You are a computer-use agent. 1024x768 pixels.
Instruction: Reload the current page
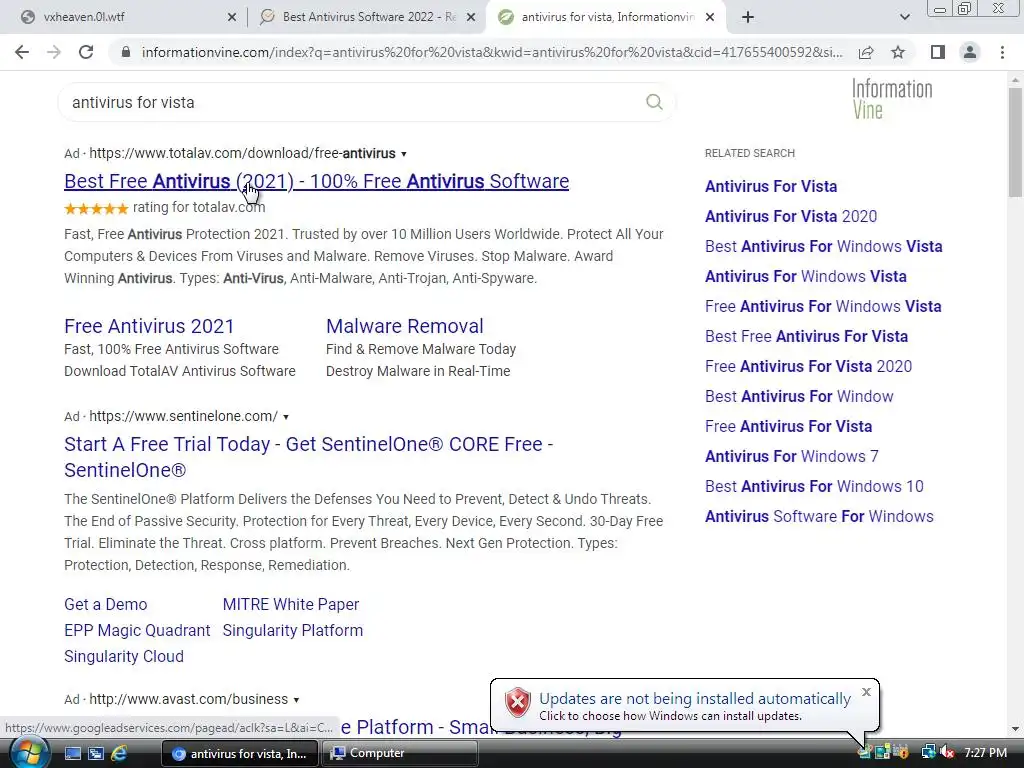86,52
